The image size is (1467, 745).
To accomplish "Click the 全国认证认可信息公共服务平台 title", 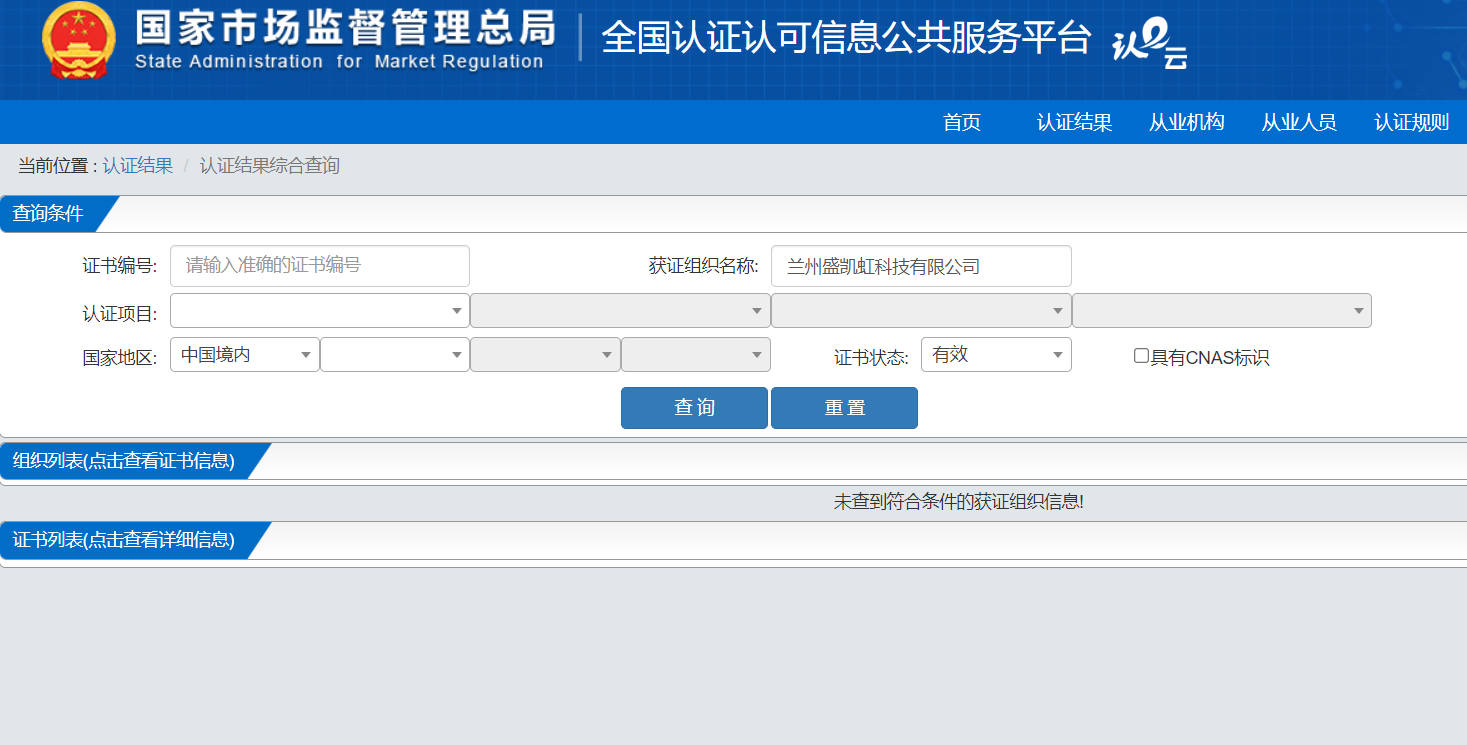I will pos(846,38).
